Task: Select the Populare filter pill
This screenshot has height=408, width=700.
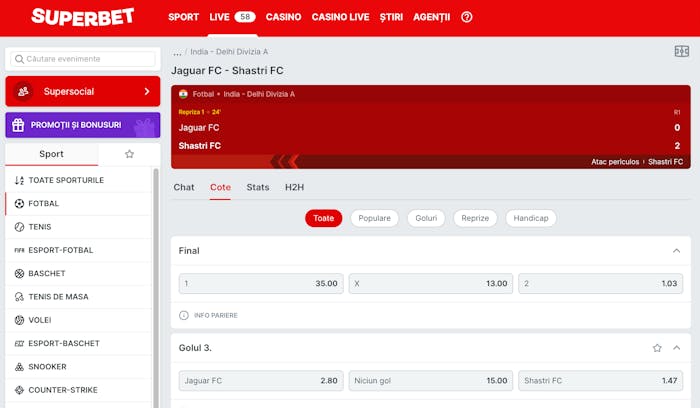Action: pos(375,218)
